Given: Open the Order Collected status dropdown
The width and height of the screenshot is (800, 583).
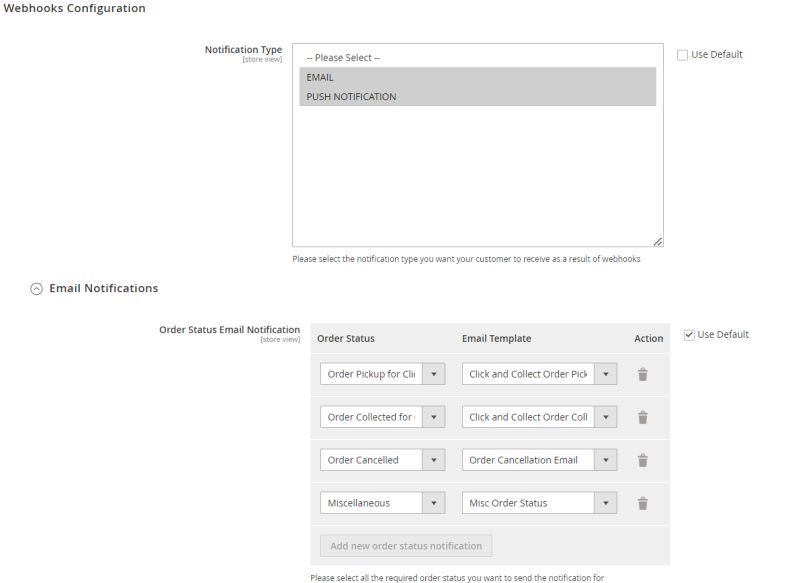Looking at the screenshot, I should tap(383, 417).
